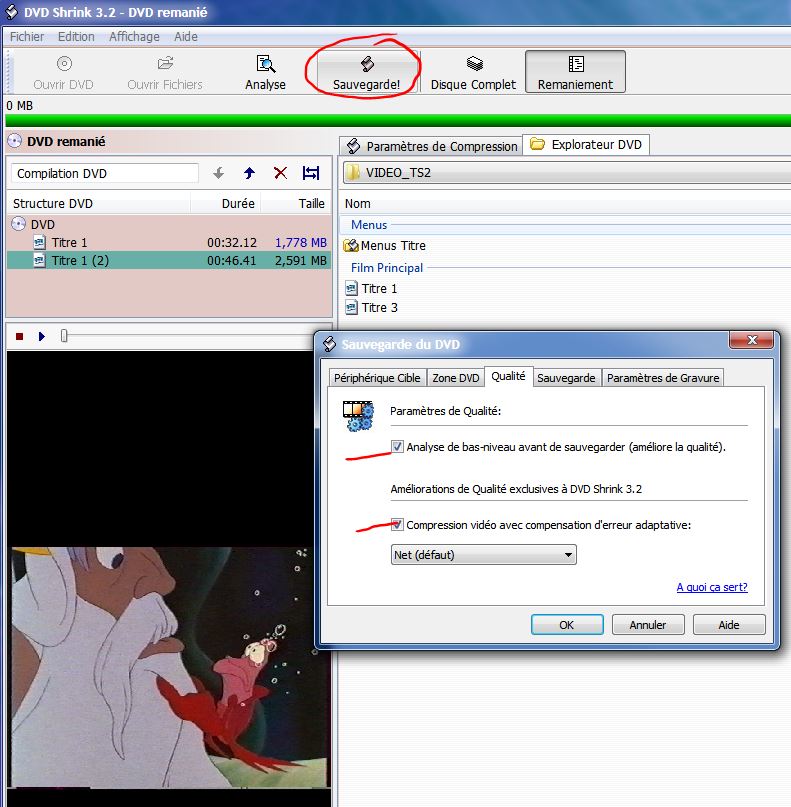This screenshot has width=791, height=807.
Task: Click the Taille column header
Action: (x=296, y=203)
